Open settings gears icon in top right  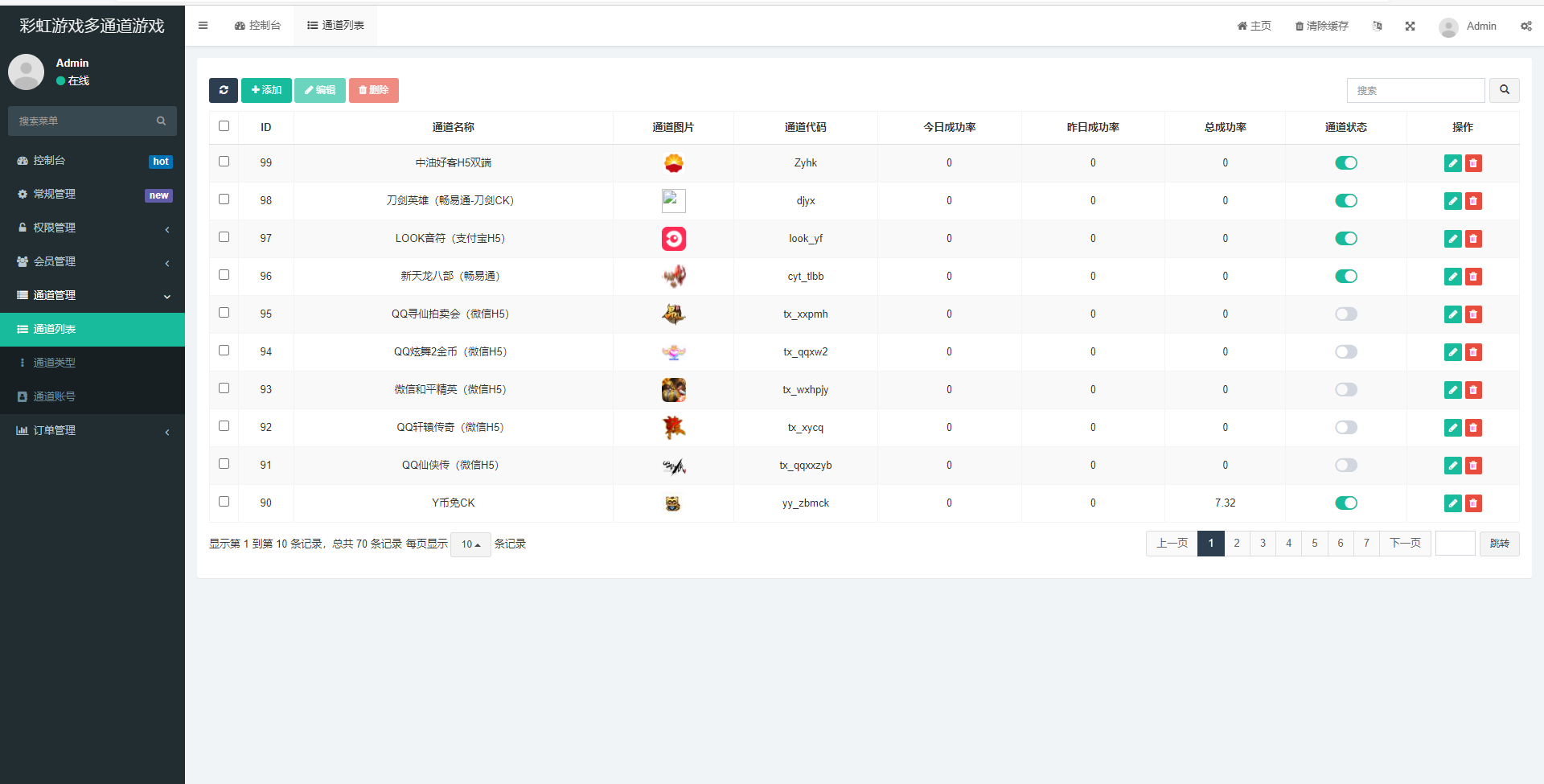click(1526, 26)
